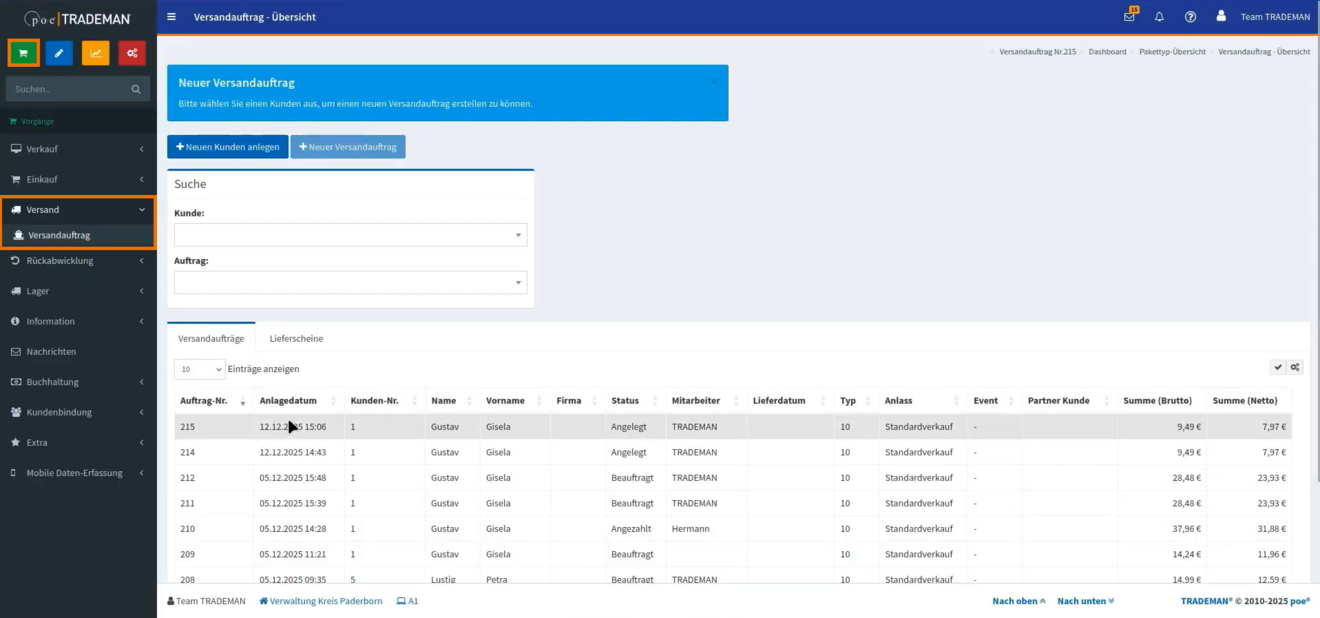Close the Neuer Versandauftrag info banner
The image size is (1320, 618).
coord(714,81)
